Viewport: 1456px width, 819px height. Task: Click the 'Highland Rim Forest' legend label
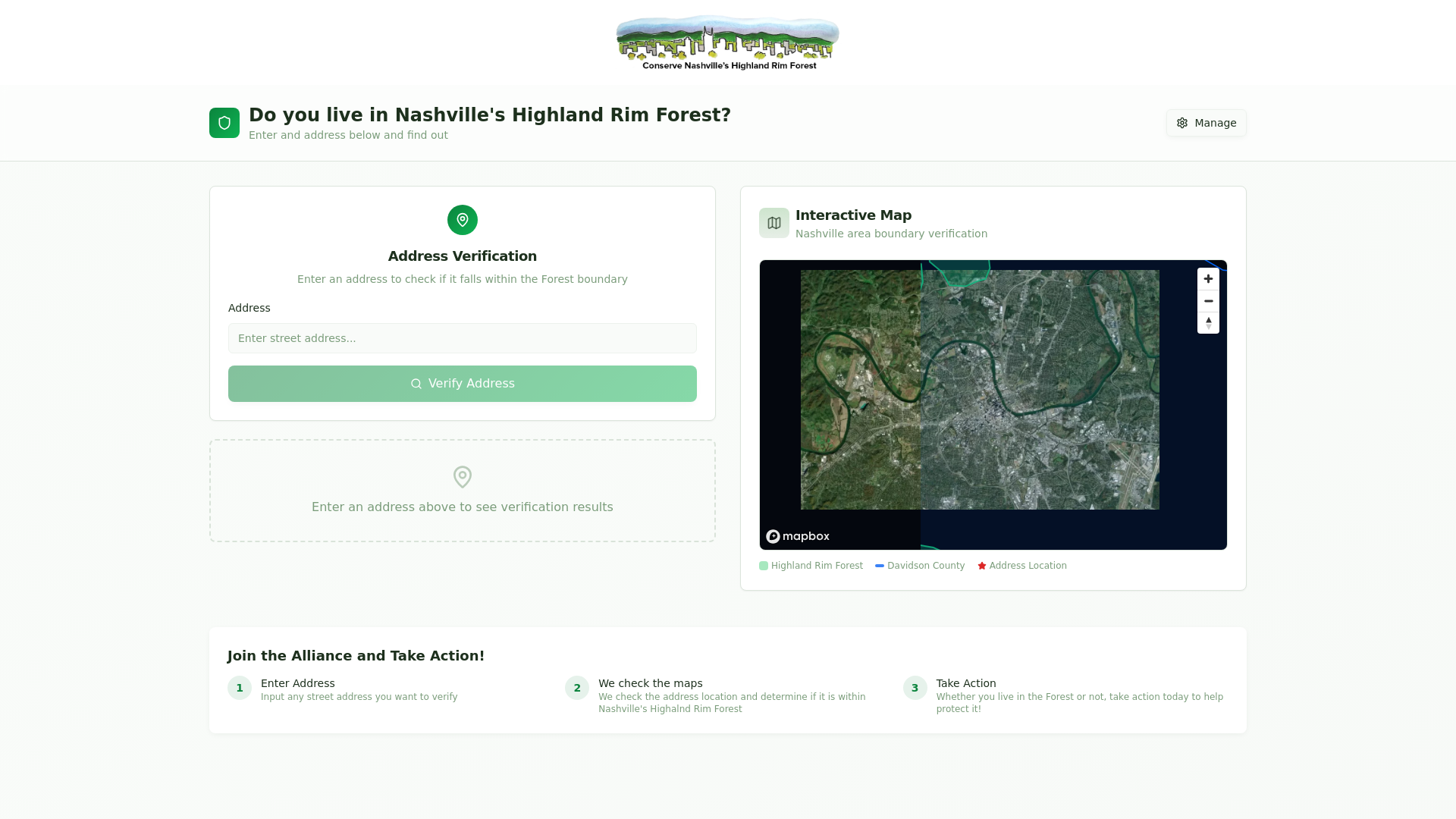click(817, 566)
